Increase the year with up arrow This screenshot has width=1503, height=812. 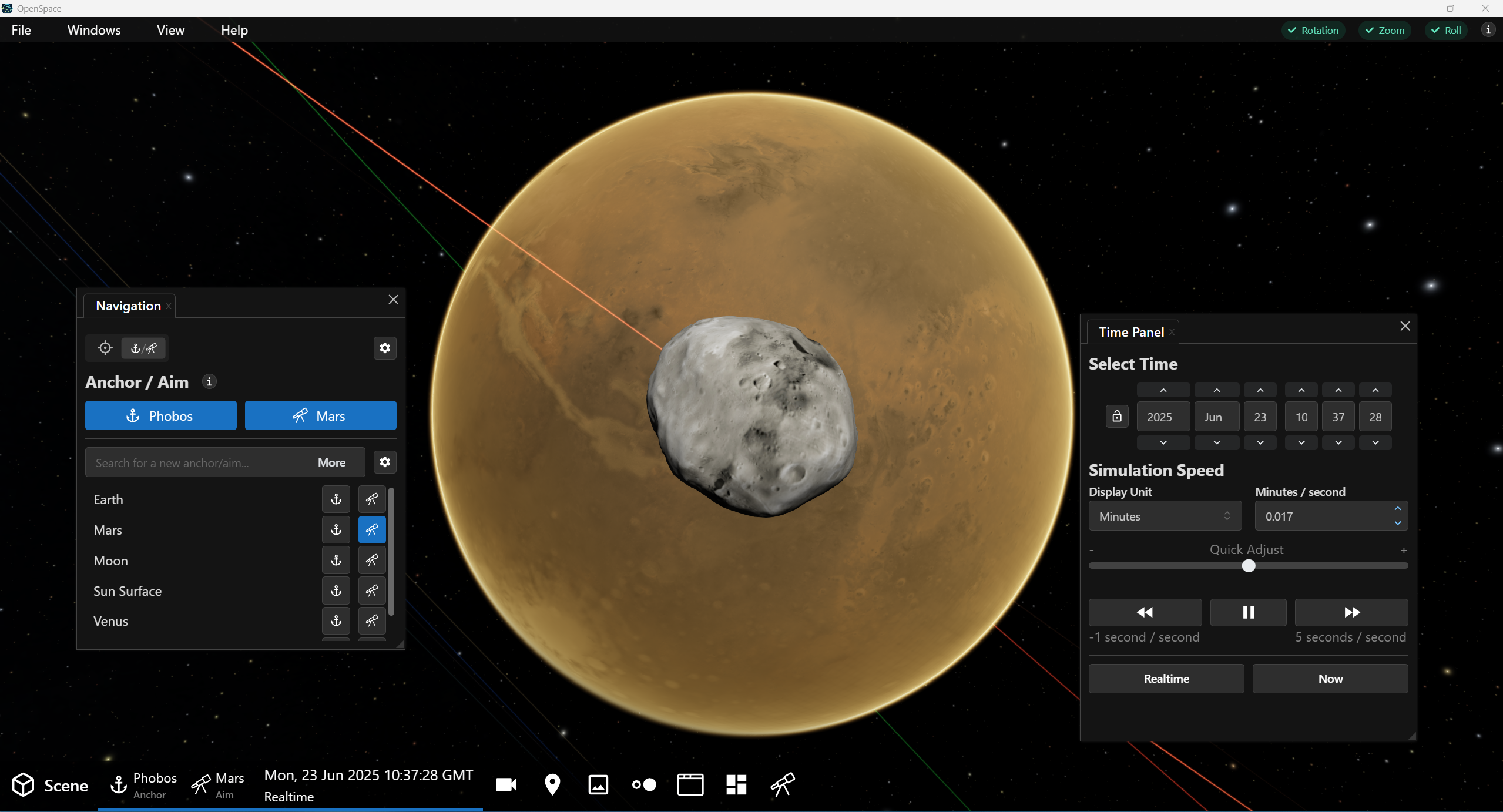click(1163, 390)
